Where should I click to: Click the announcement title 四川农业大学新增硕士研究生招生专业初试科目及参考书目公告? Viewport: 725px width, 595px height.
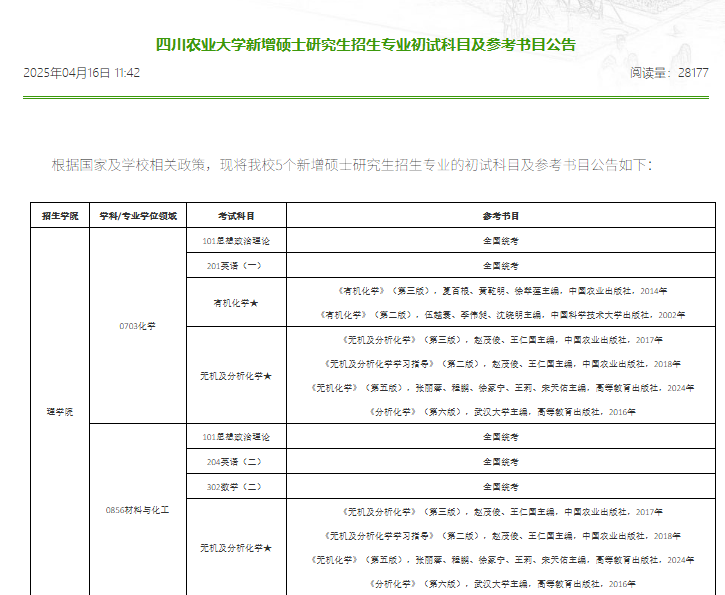[366, 45]
